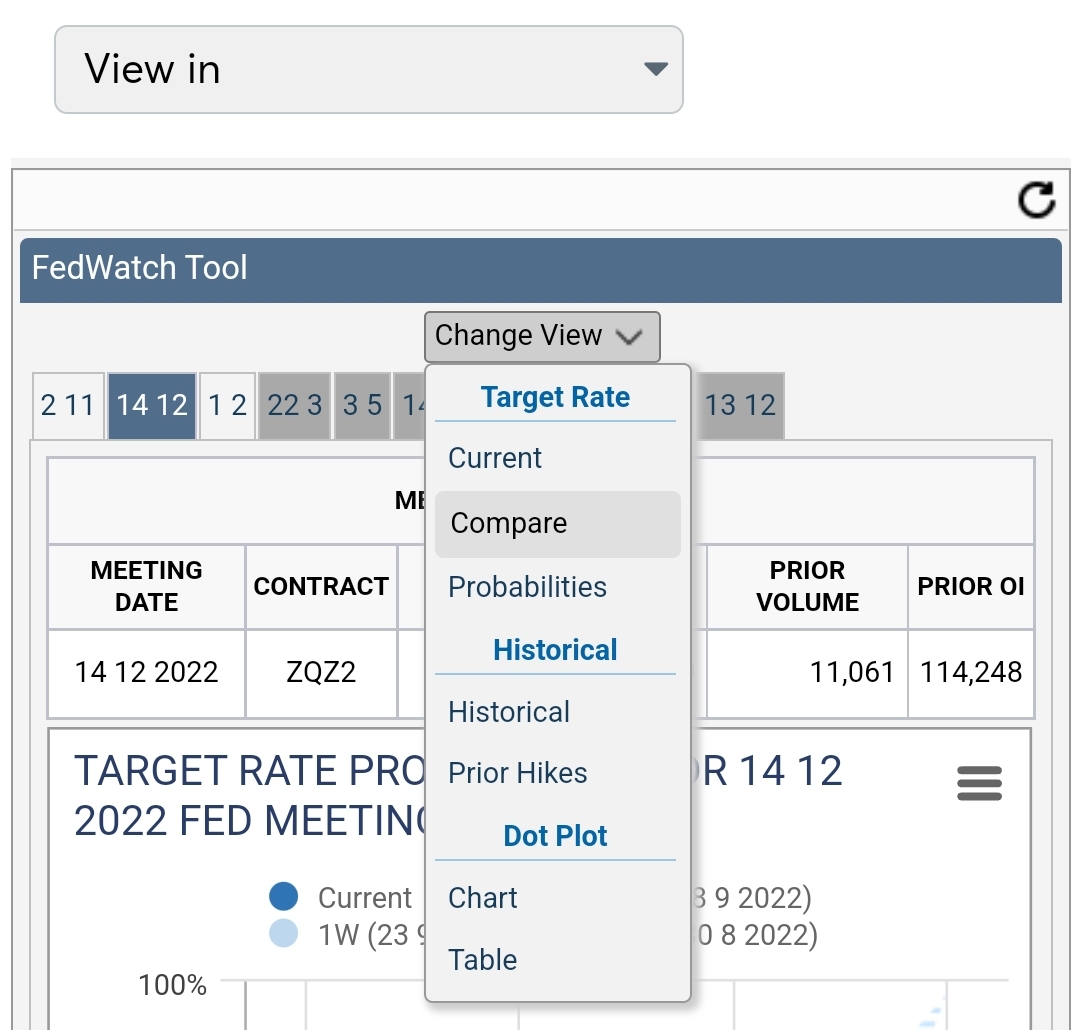The height and width of the screenshot is (1030, 1080).
Task: Open the View in dropdown
Action: [368, 70]
